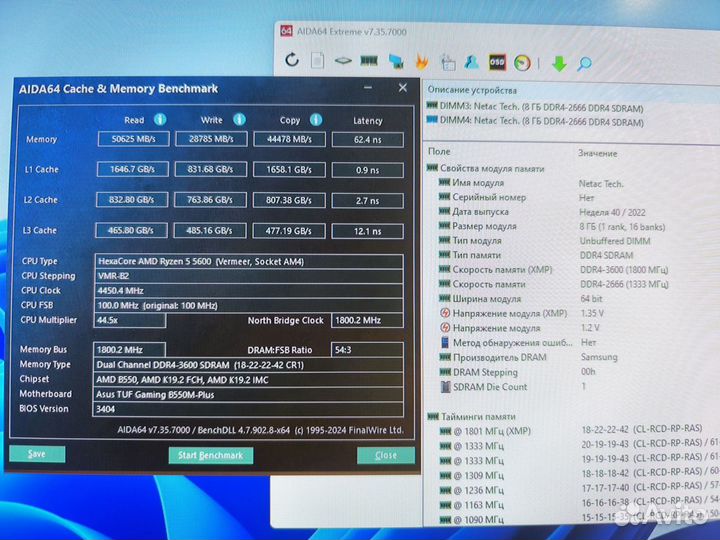Click the Поле column header
Screen dimensions: 720x540
click(x=439, y=151)
